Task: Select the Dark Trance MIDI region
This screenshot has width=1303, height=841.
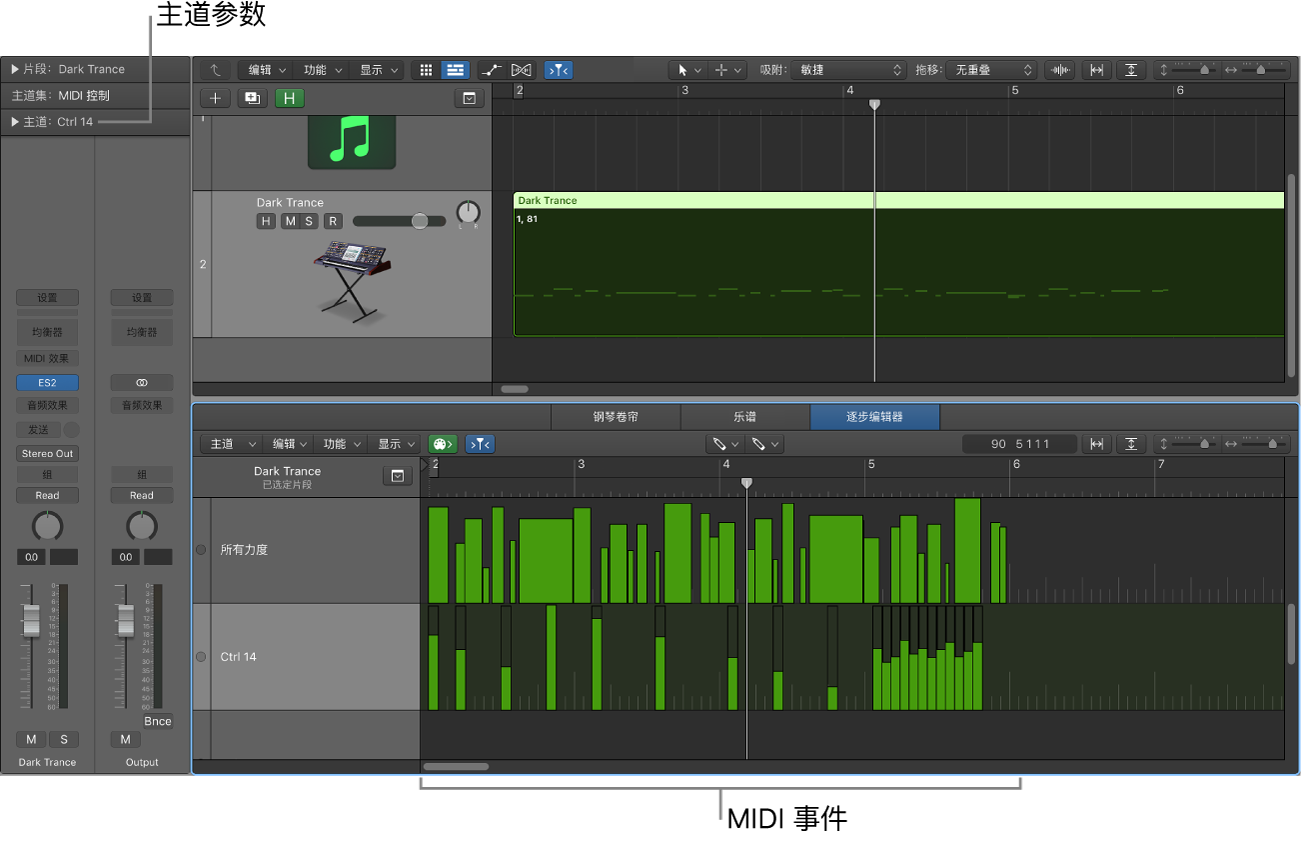Action: click(x=898, y=264)
